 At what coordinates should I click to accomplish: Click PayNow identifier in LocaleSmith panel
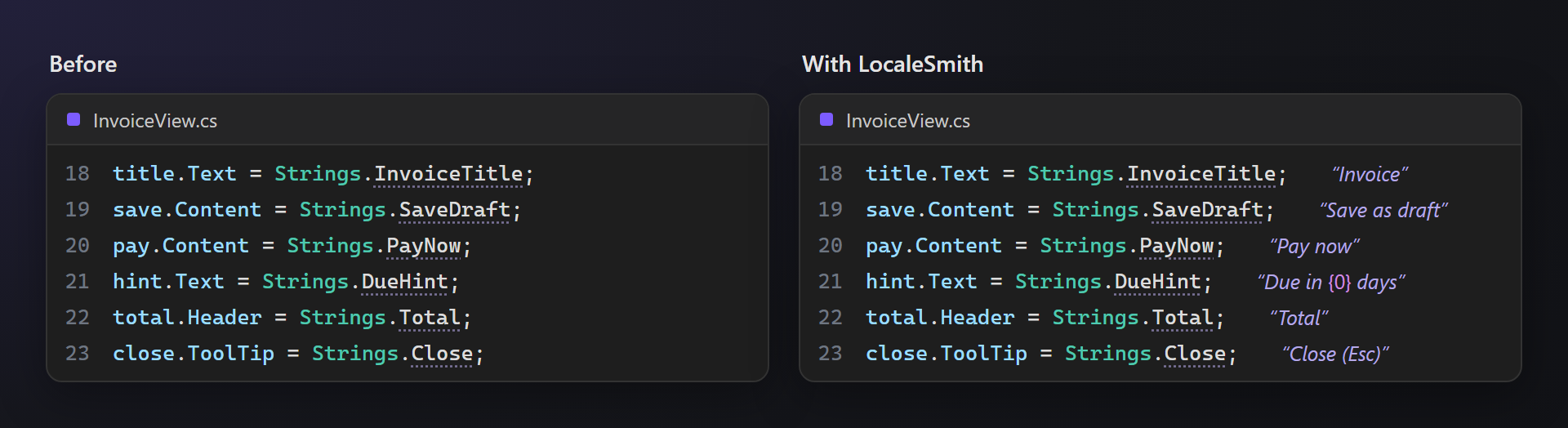(x=1177, y=246)
